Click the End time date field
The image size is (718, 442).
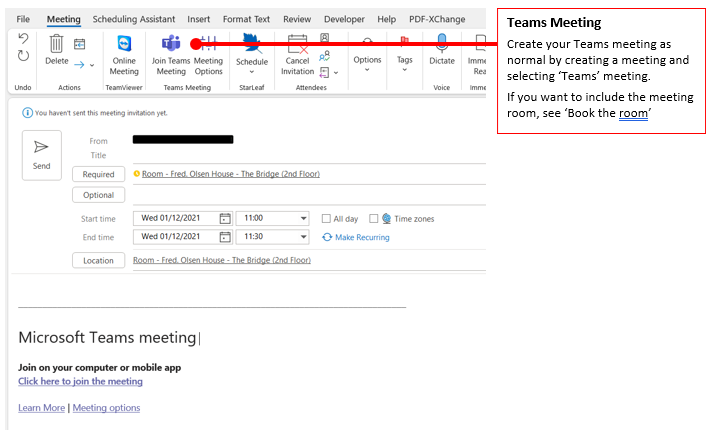pos(176,236)
